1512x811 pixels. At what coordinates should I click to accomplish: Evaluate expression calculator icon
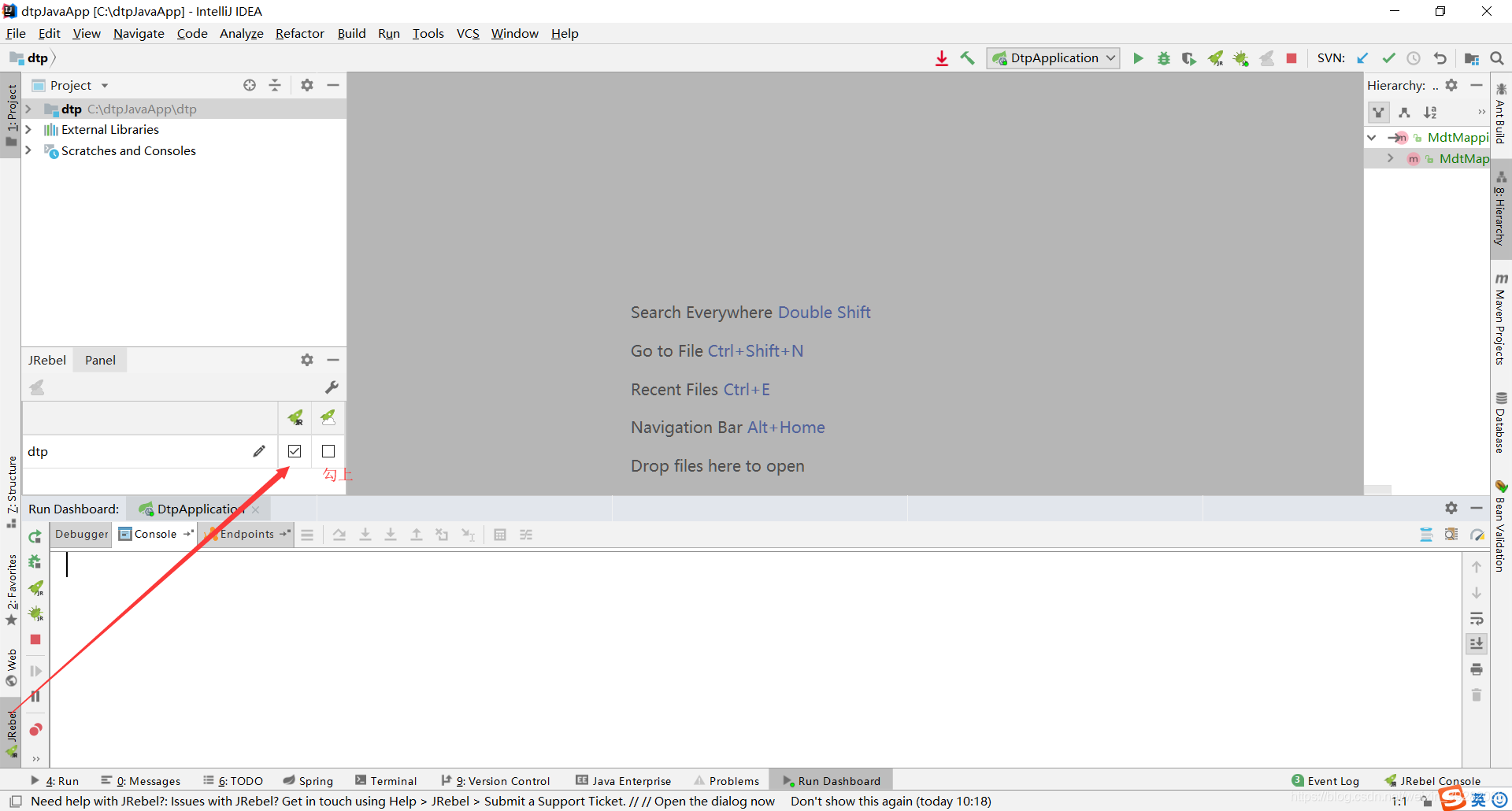(x=500, y=535)
